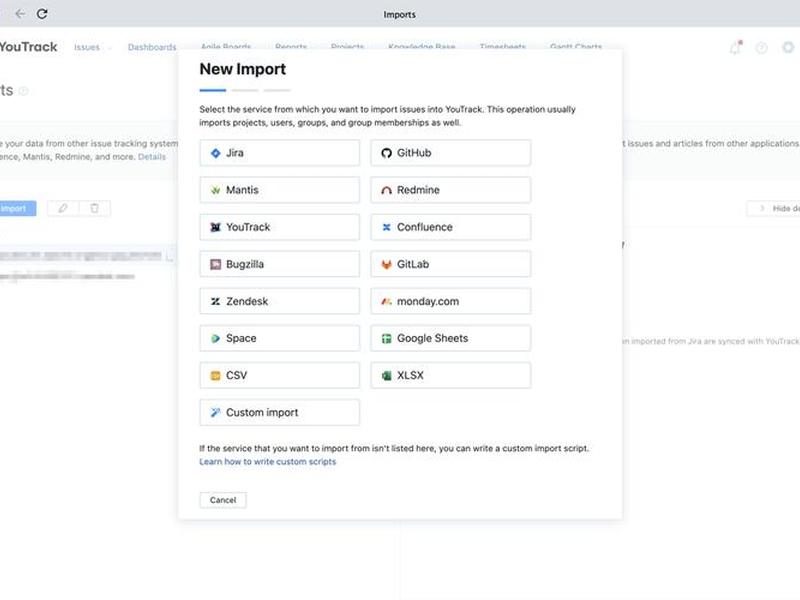Reload the Imports page
Viewport: 800px width, 600px height.
[42, 14]
